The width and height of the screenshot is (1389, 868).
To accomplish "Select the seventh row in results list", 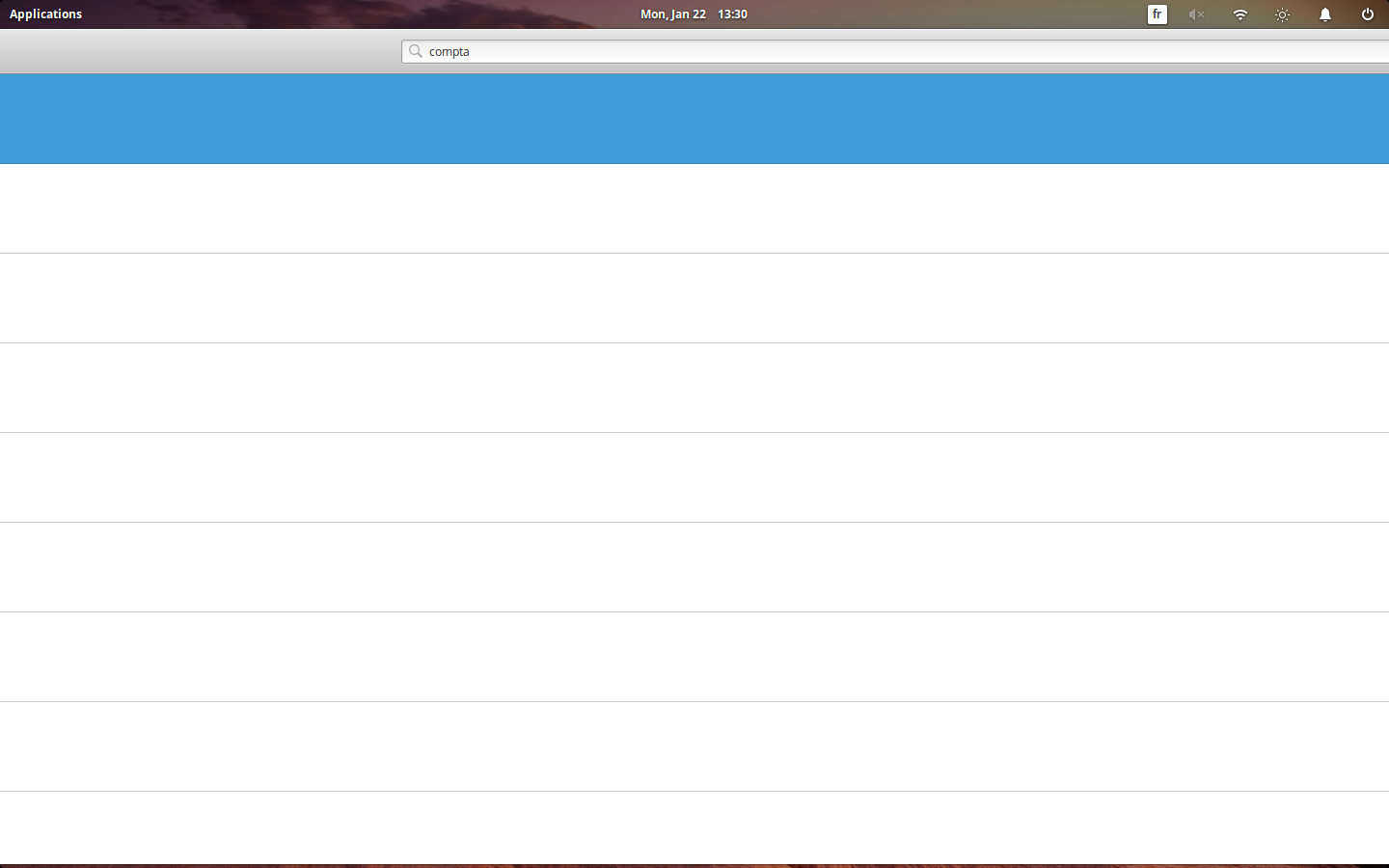I will pos(694,657).
